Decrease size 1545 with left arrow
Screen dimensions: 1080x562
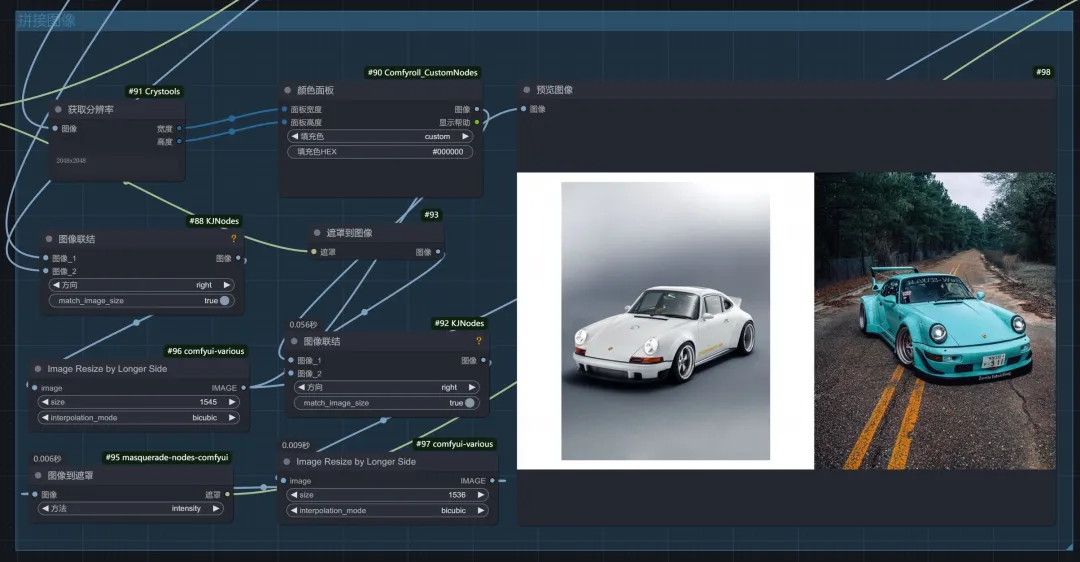(45, 402)
